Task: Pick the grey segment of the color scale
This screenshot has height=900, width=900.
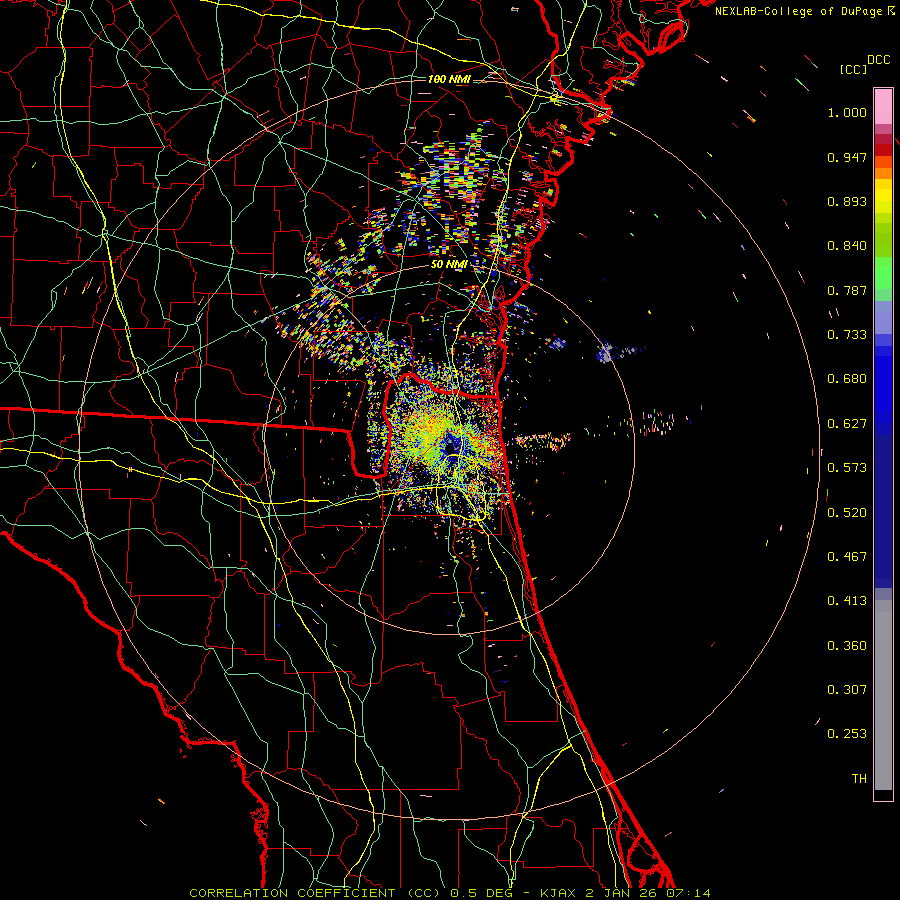Action: (x=883, y=695)
